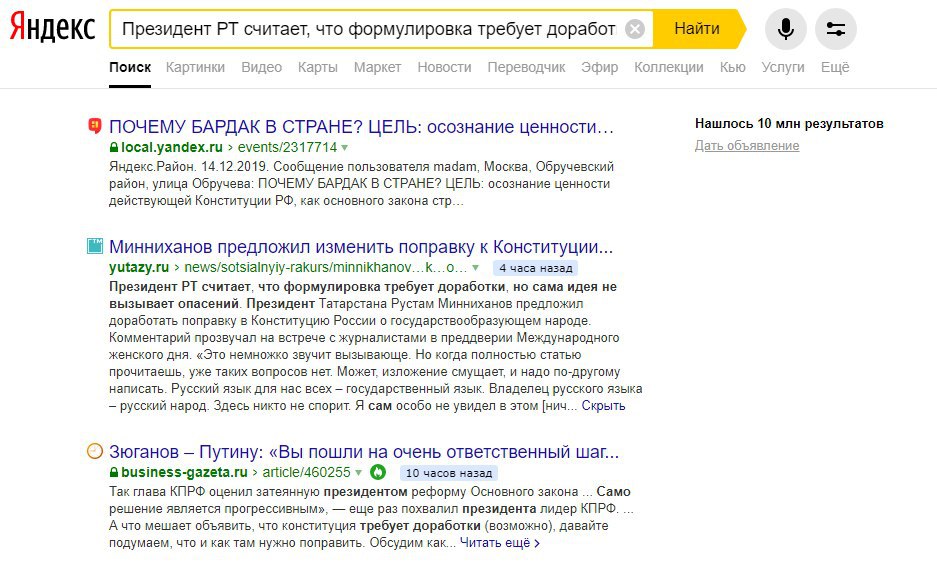
Task: Go to the Переводчик tab
Action: tap(526, 67)
